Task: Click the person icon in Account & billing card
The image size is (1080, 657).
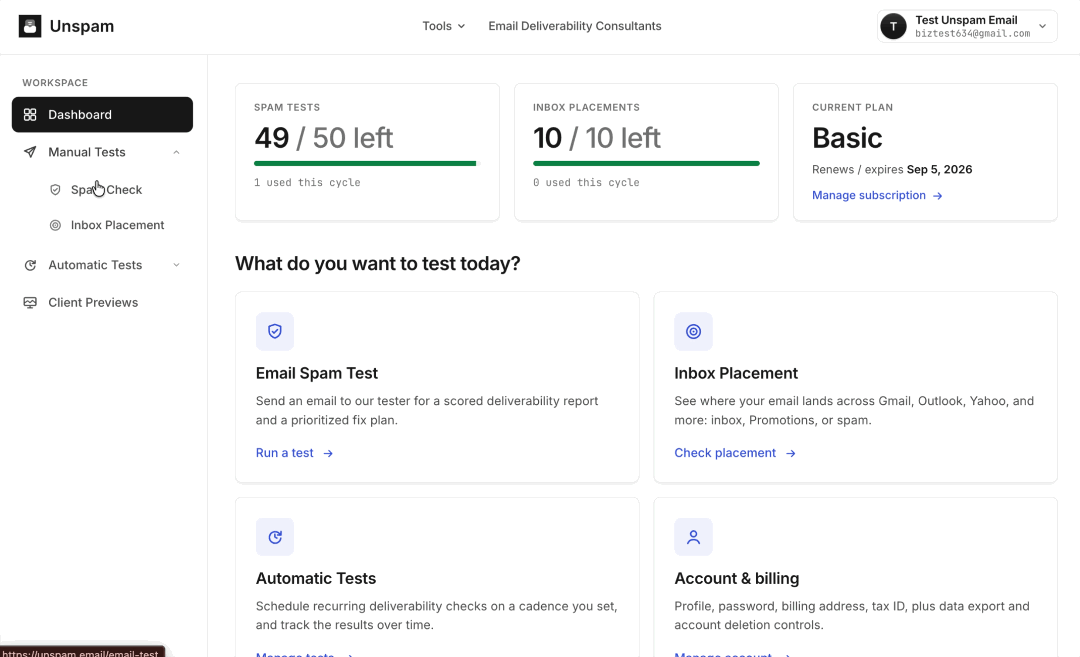Action: click(694, 537)
